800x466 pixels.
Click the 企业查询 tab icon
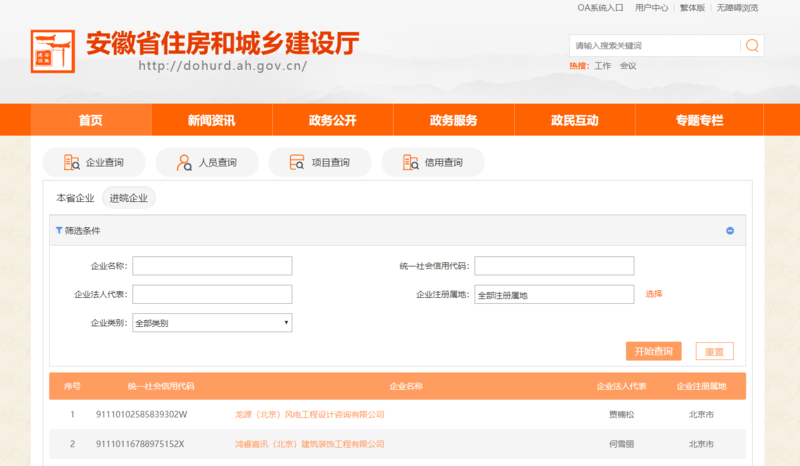71,162
